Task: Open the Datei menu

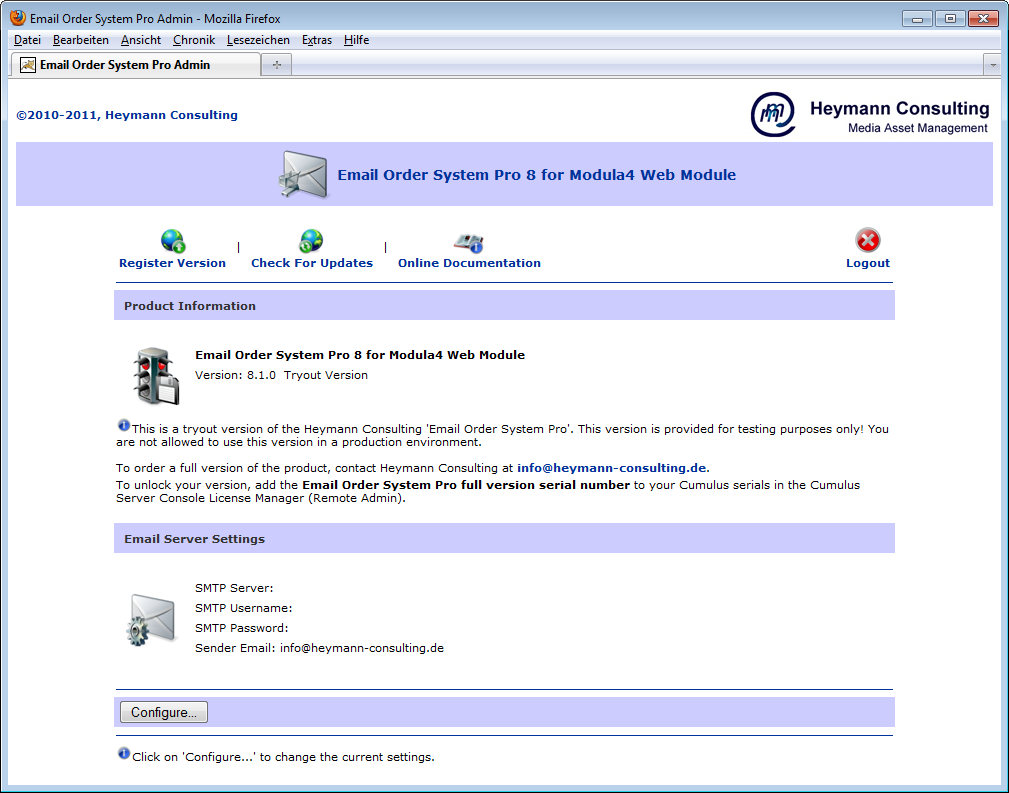Action: pos(27,40)
